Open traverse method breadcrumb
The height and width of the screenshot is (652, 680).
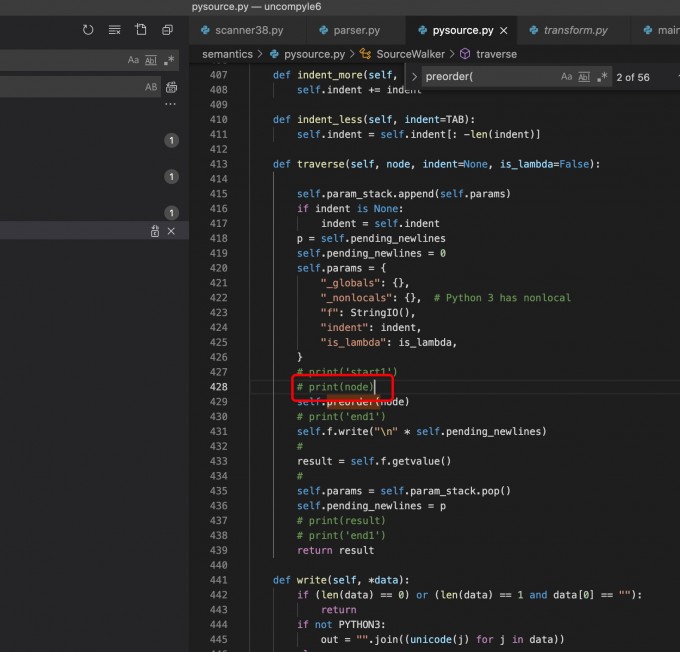click(497, 54)
